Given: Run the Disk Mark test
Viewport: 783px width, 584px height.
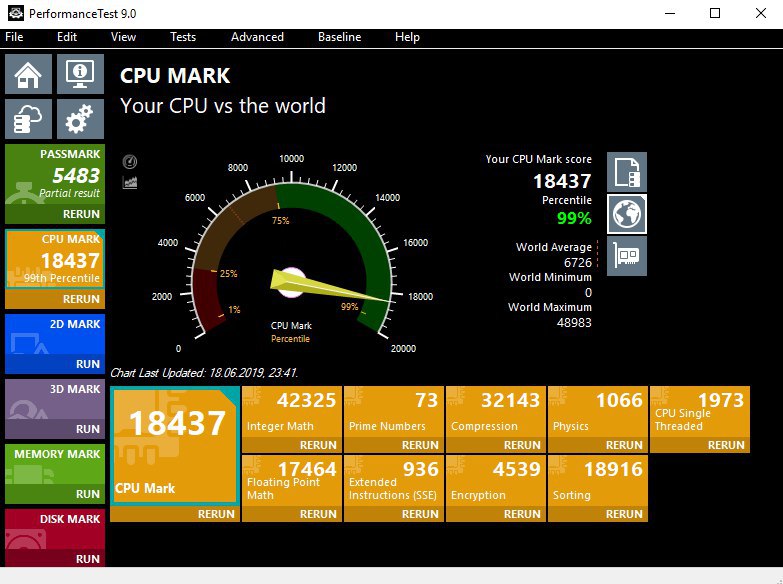Looking at the screenshot, I should (55, 559).
